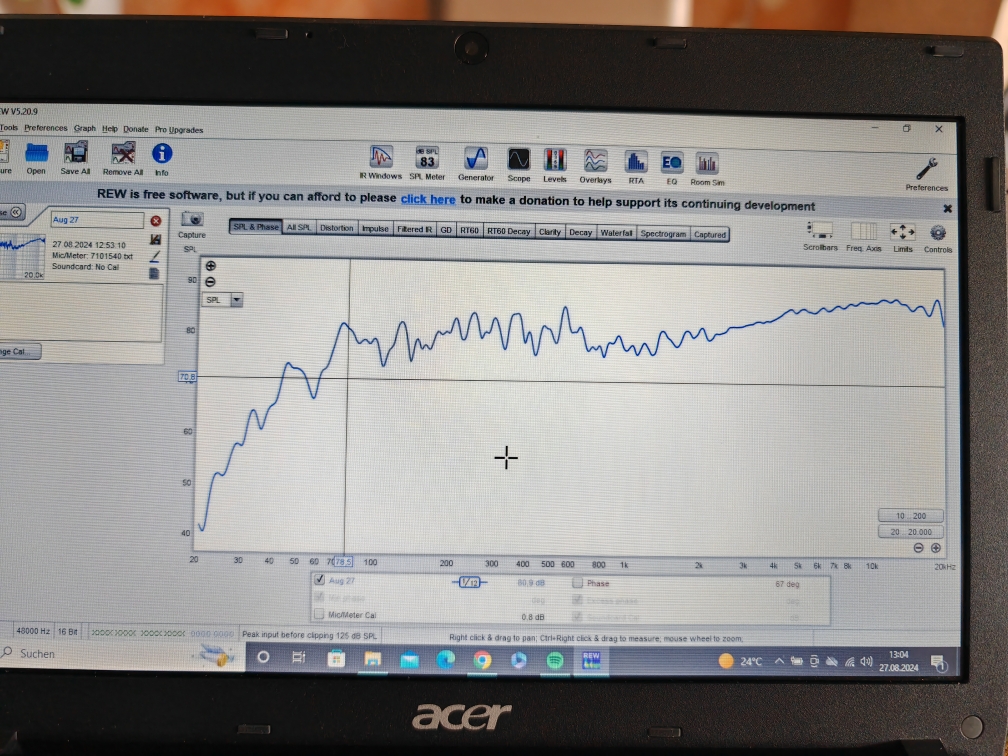Viewport: 1008px width, 756px height.
Task: Enable the Mic/Meter Cal checkbox
Action: point(320,615)
